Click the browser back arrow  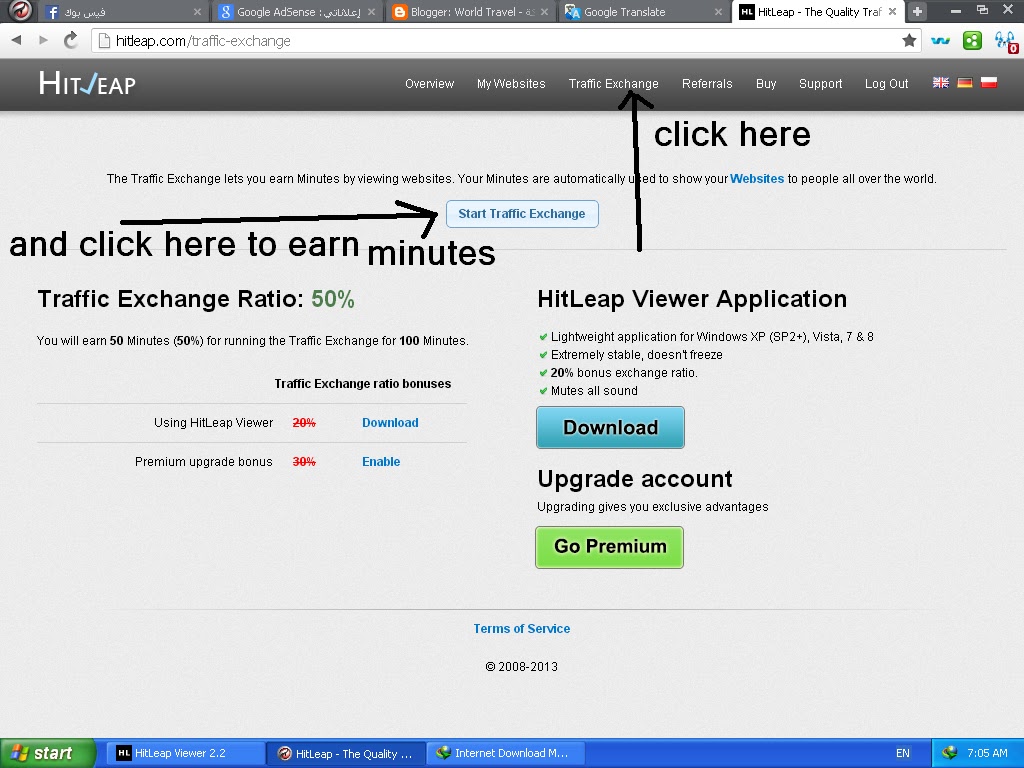pos(16,40)
